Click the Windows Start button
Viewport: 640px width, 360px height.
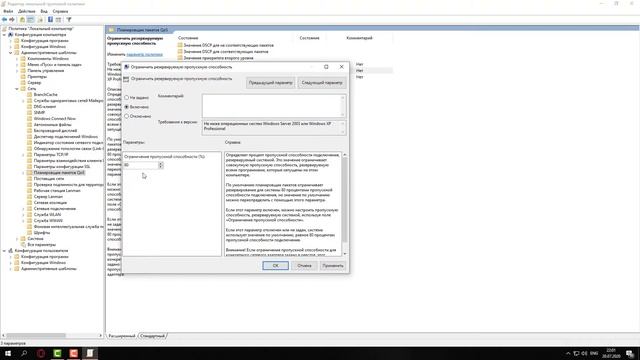[x=8, y=353]
